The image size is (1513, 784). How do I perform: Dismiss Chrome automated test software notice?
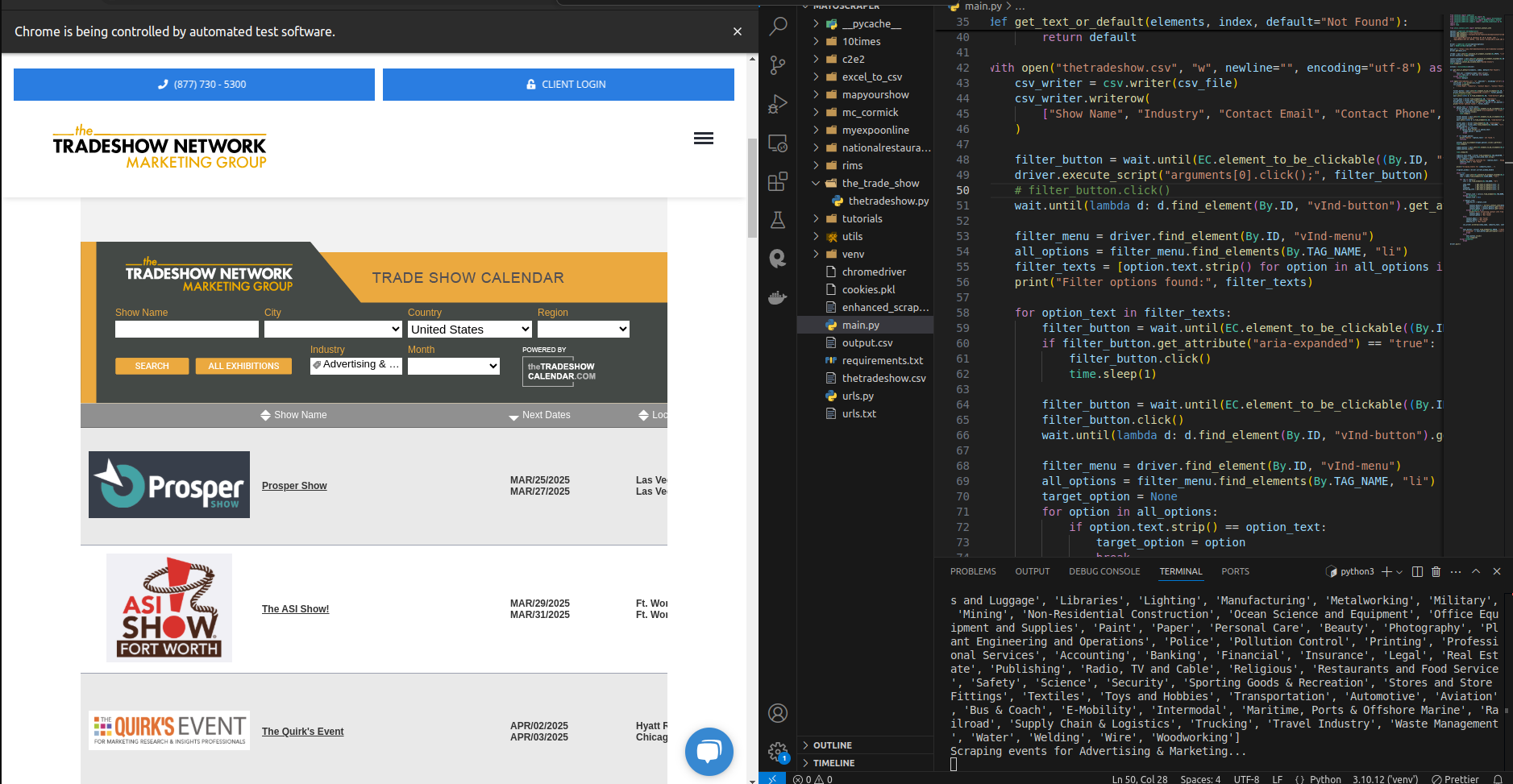pyautogui.click(x=737, y=31)
